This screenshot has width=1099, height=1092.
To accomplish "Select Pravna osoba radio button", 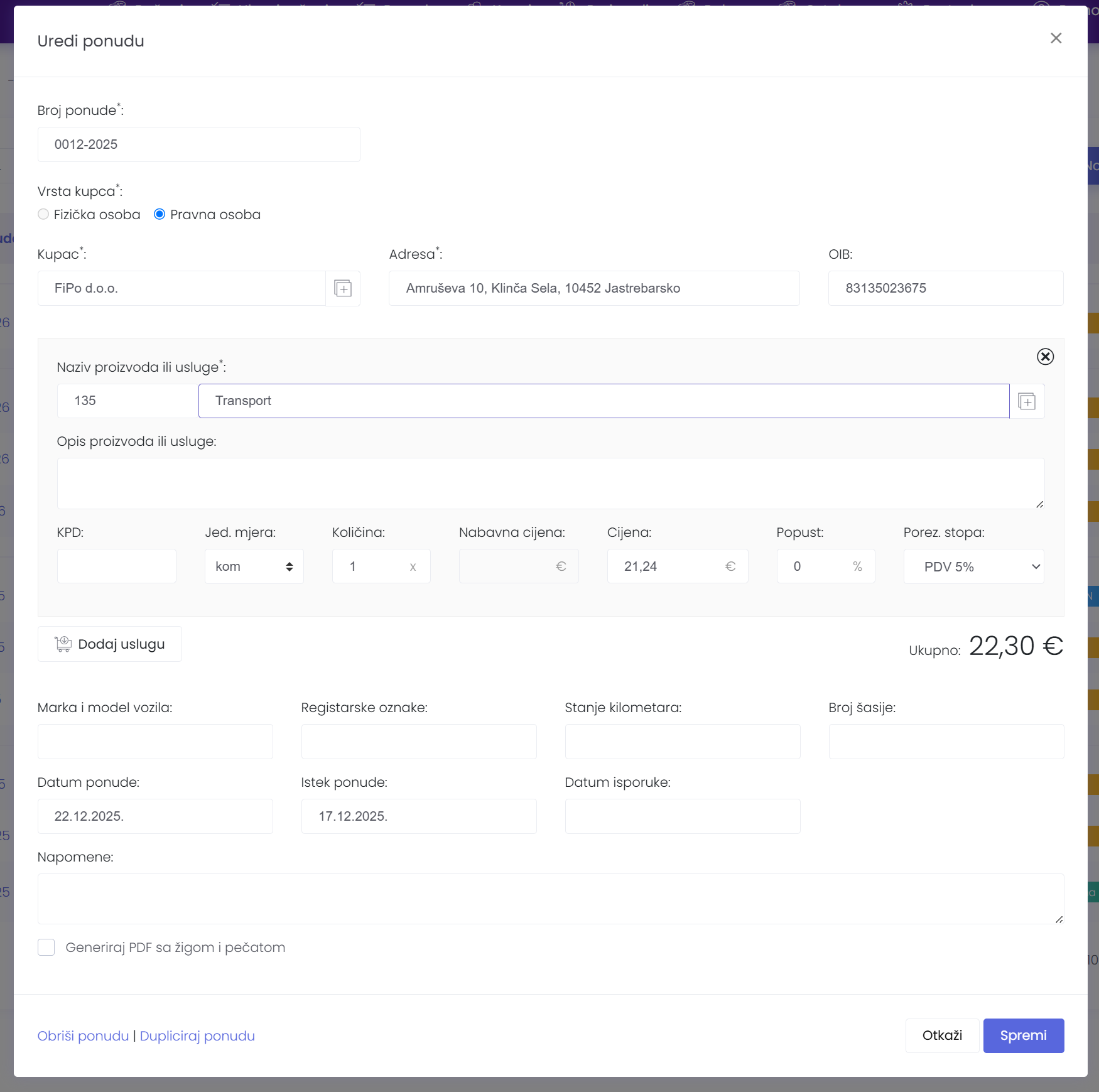I will (x=160, y=214).
